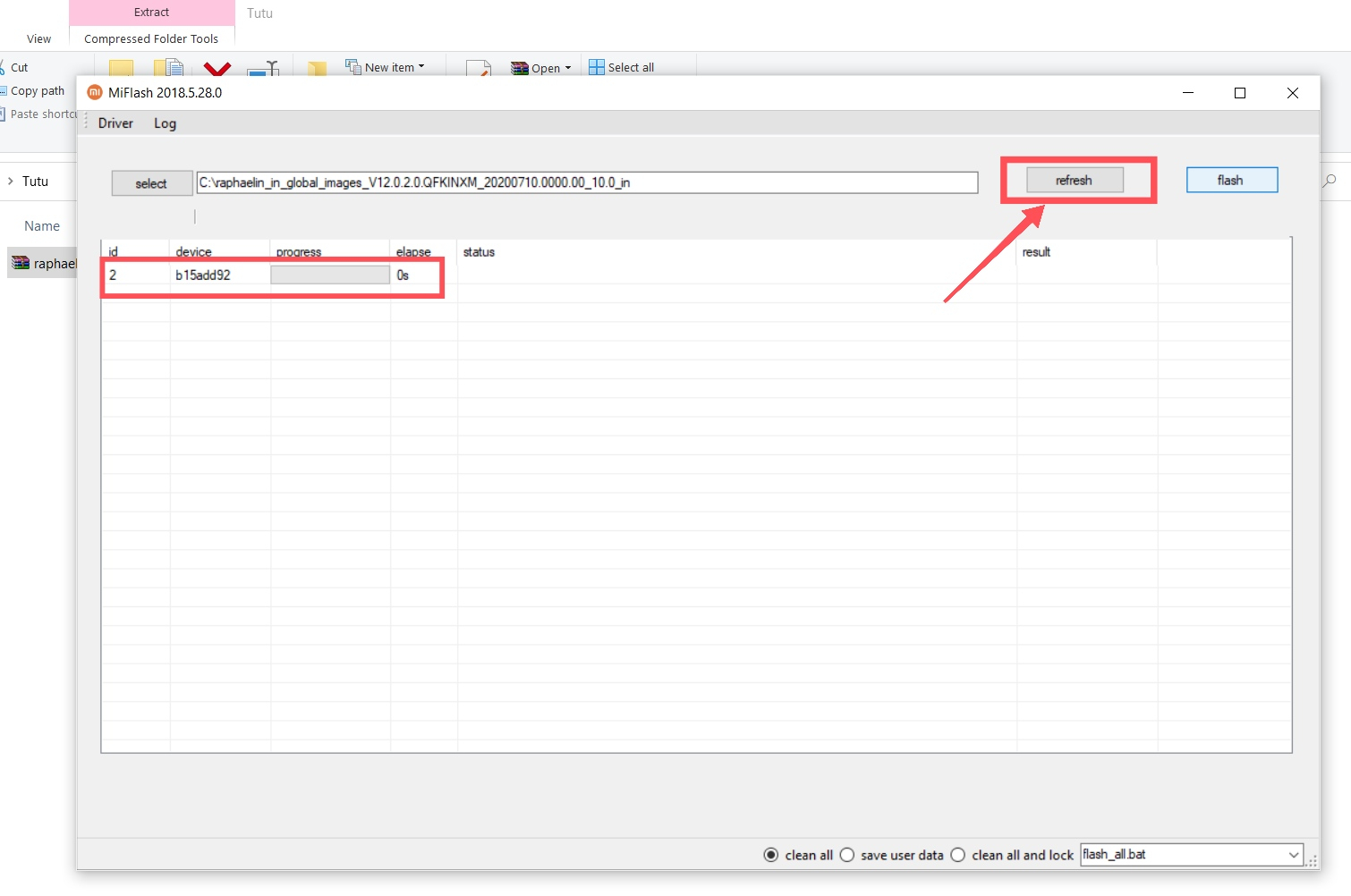Viewport: 1351px width, 896px height.
Task: Click Copy path in the Explorer ribbon
Action: (x=38, y=90)
